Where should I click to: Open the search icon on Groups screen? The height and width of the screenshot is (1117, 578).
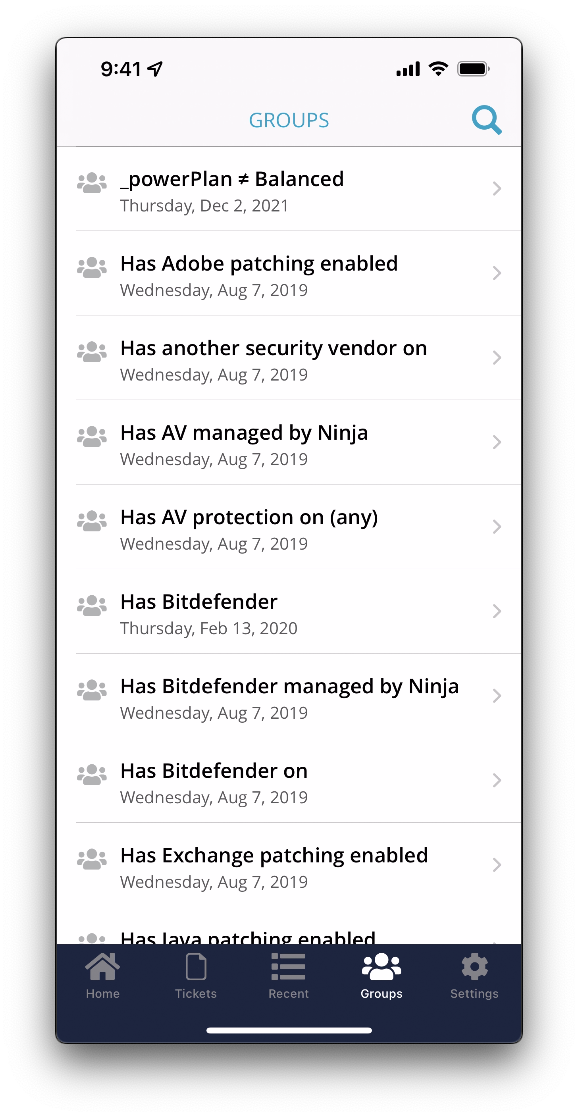coord(487,119)
